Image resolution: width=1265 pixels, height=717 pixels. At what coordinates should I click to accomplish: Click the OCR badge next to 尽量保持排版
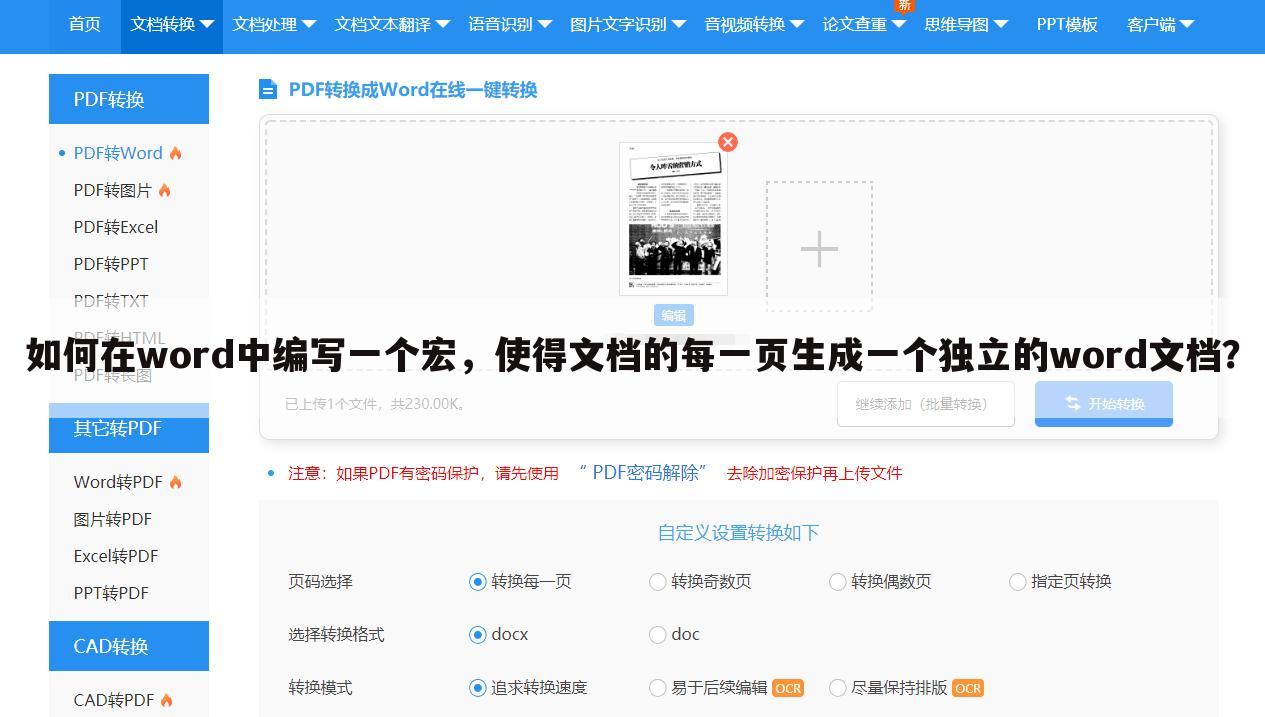(x=967, y=688)
